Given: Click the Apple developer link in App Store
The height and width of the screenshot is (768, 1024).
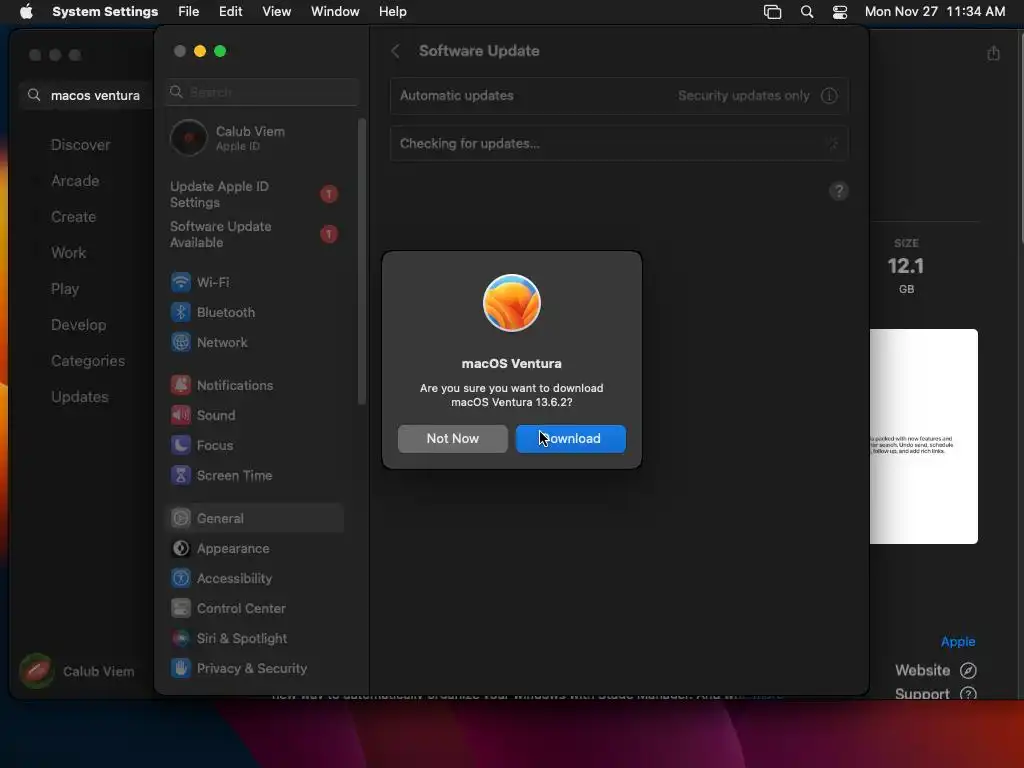Looking at the screenshot, I should click(958, 641).
